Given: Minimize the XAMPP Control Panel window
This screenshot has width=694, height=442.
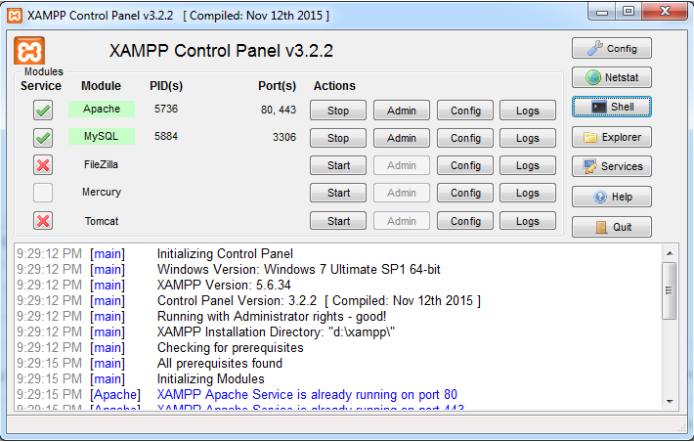Looking at the screenshot, I should click(601, 12).
